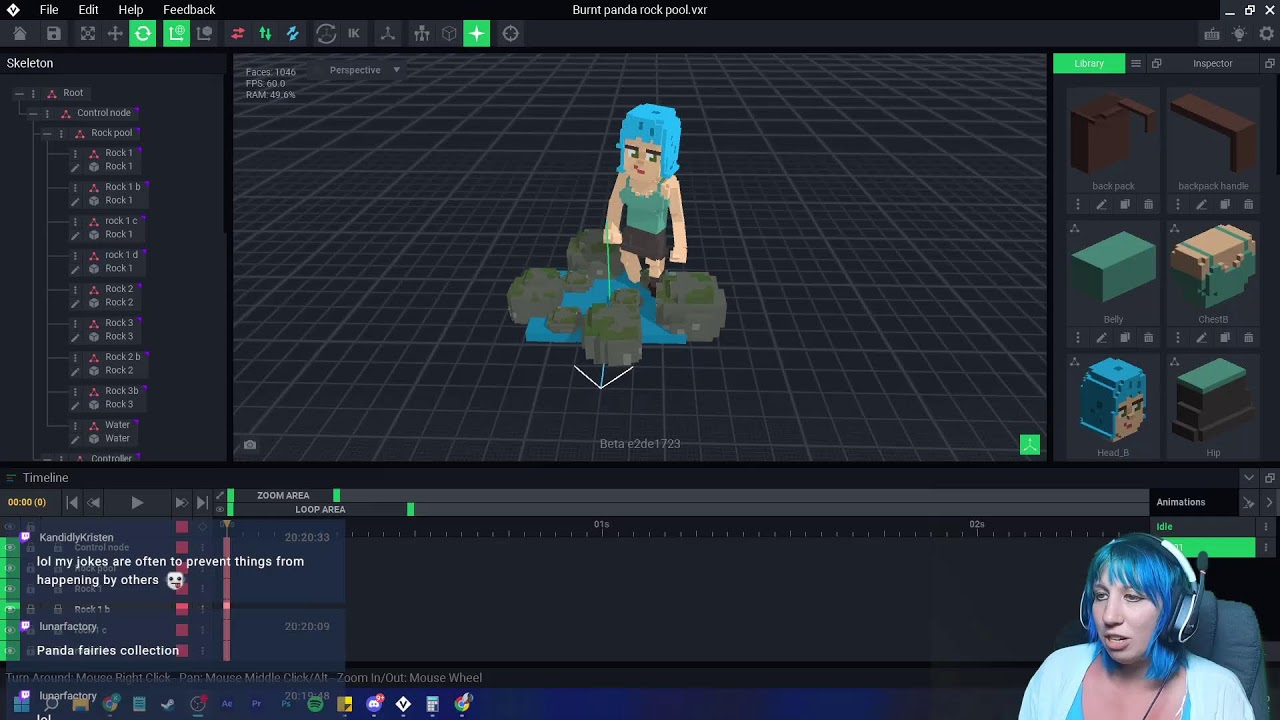The width and height of the screenshot is (1280, 720).
Task: Delete the backpack handle library item
Action: pyautogui.click(x=1248, y=205)
